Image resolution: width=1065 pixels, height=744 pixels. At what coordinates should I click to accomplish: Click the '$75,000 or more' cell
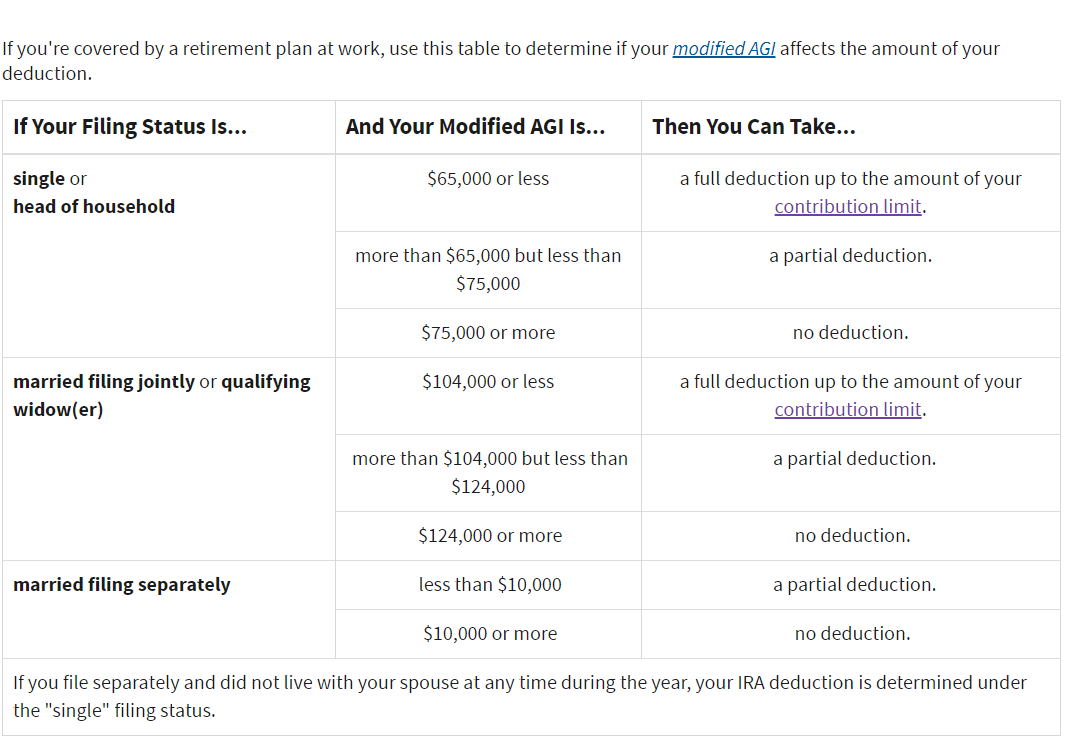coord(488,333)
